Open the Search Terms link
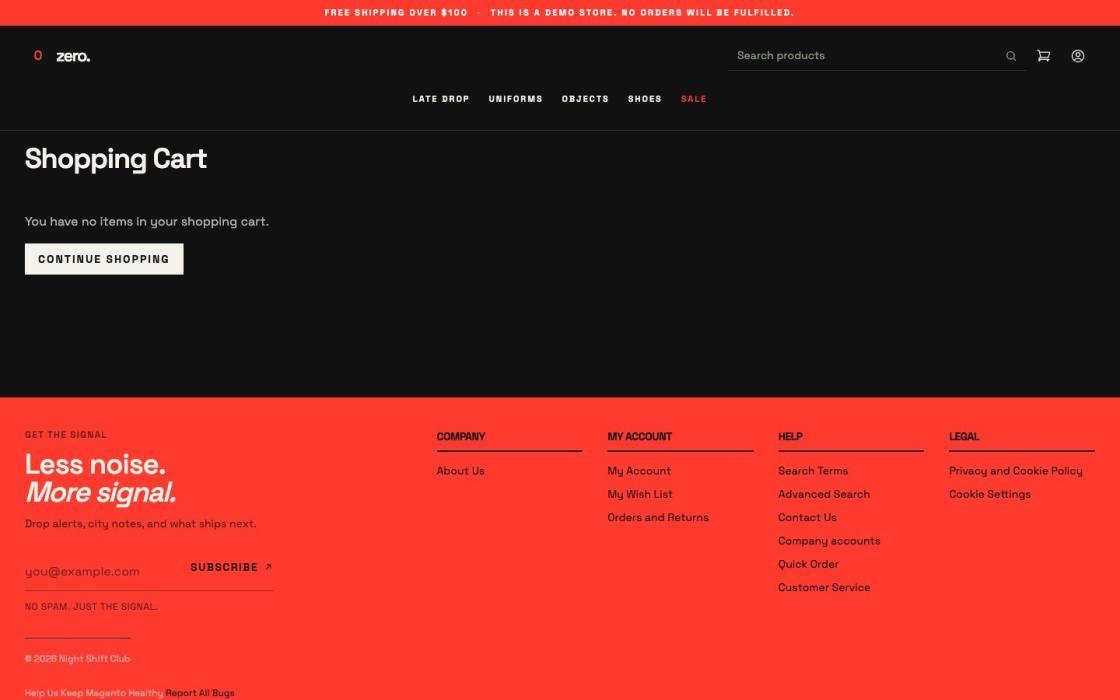The image size is (1120, 700). (x=813, y=471)
